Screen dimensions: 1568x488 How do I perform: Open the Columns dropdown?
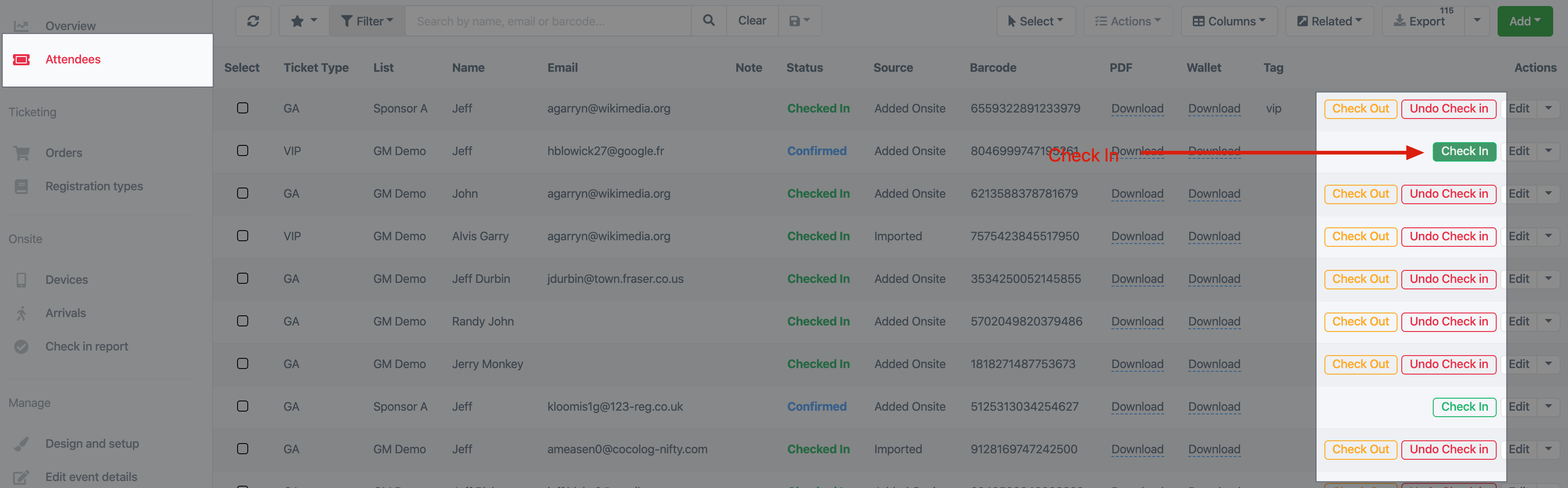tap(1229, 21)
